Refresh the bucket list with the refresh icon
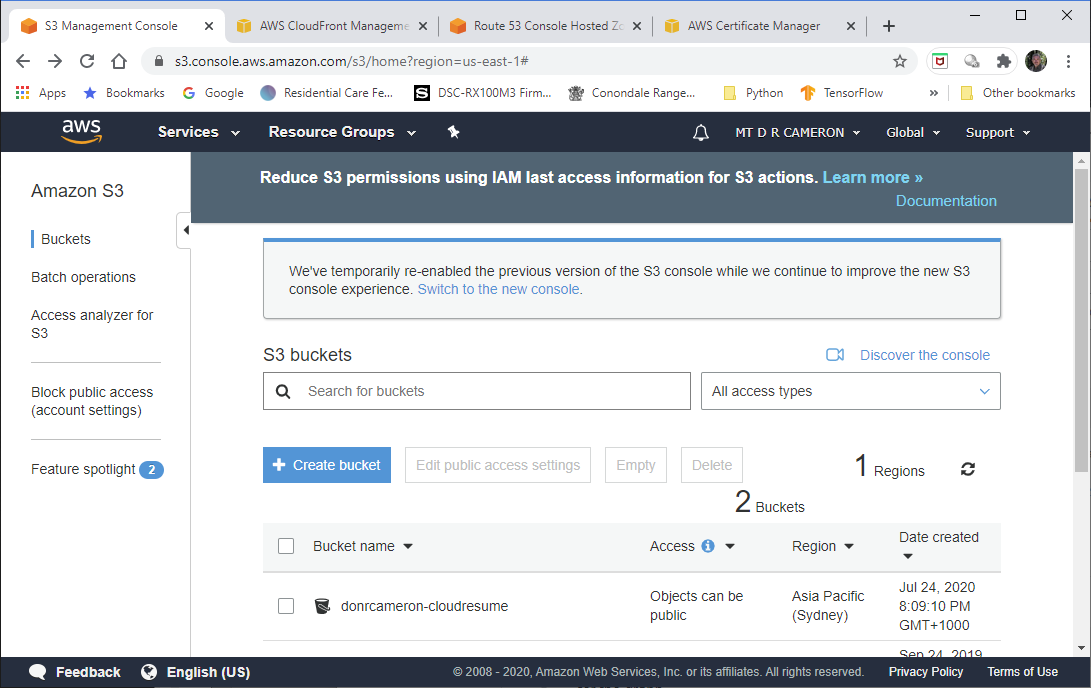The image size is (1091, 688). 968,469
